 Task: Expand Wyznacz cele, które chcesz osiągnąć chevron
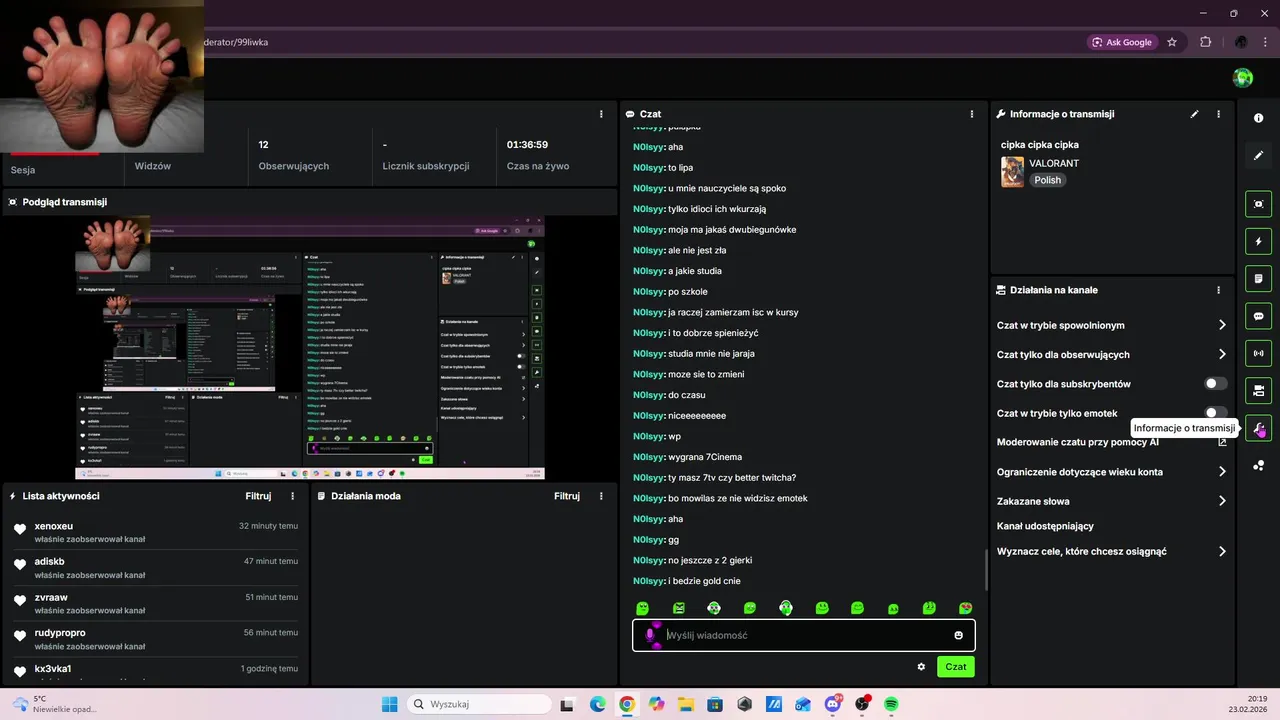point(1222,551)
